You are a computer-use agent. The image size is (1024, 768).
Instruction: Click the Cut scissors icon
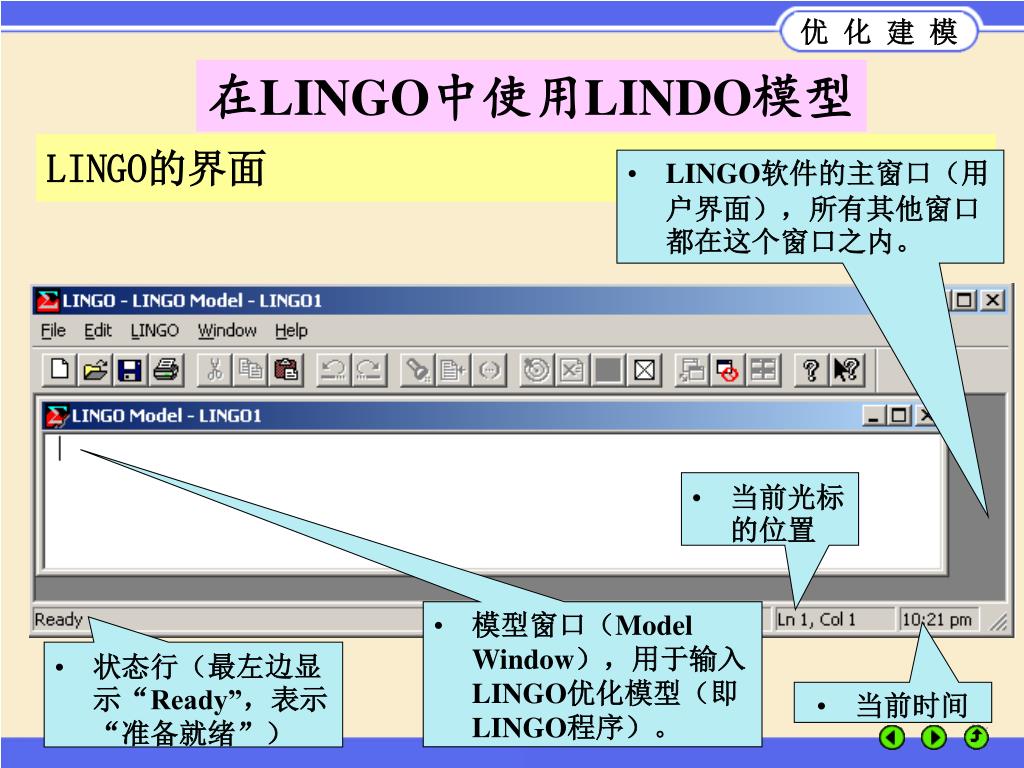click(x=214, y=370)
